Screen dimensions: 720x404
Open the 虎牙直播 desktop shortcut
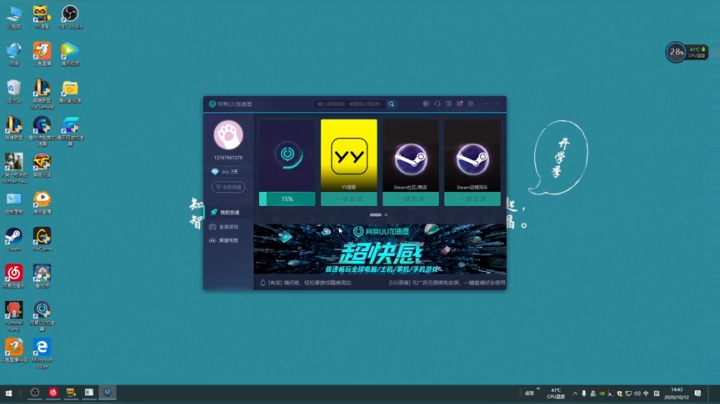coord(42,202)
